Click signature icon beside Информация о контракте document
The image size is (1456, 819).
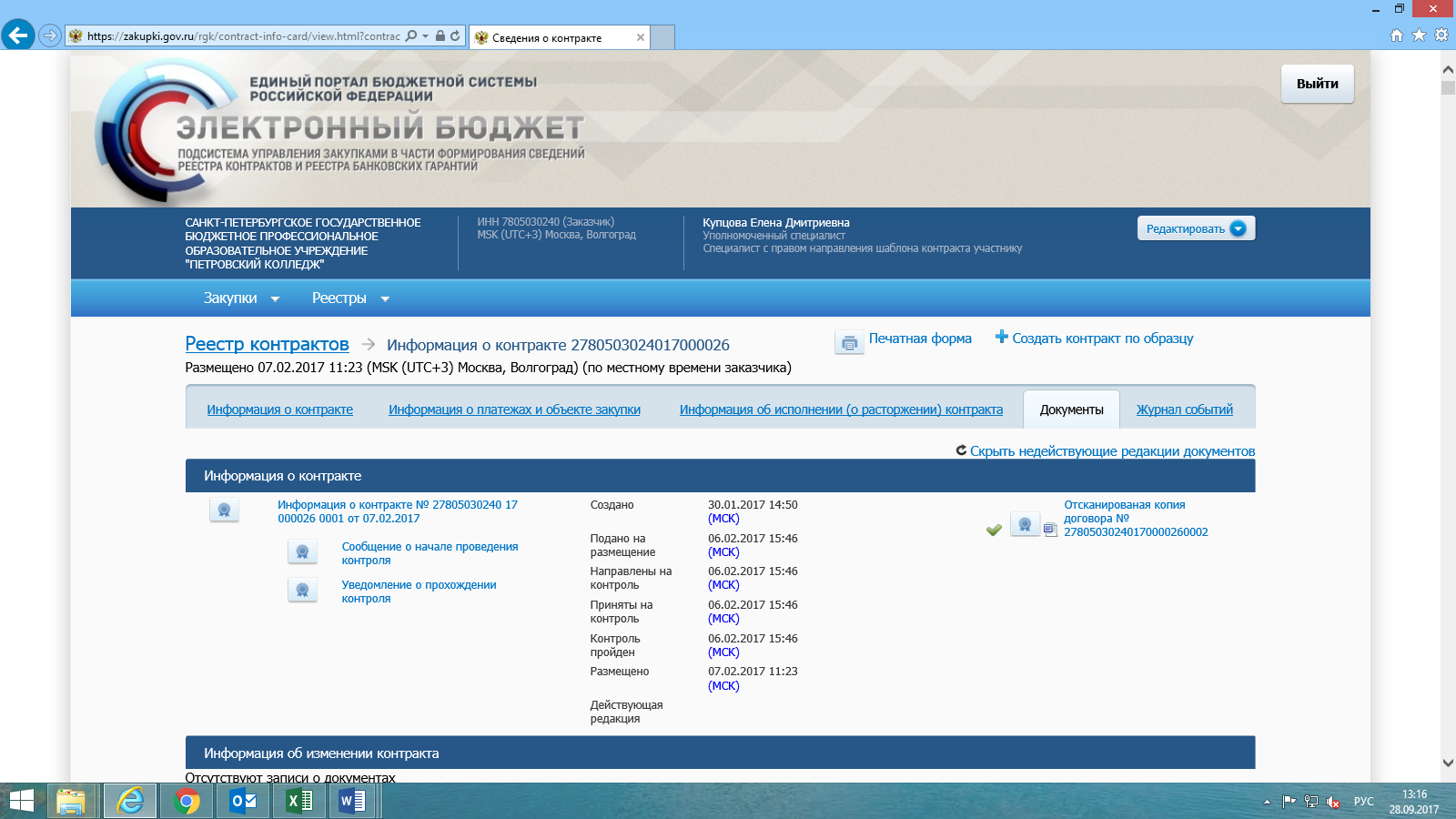pos(224,511)
